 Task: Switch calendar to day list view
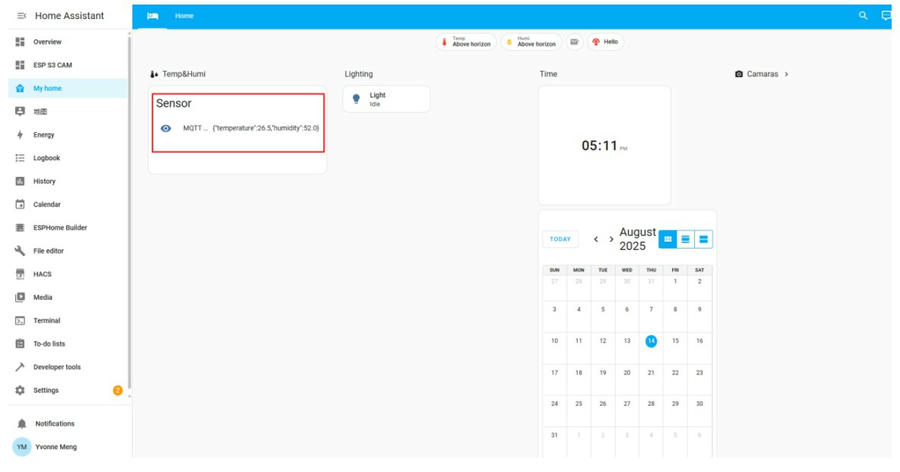pyautogui.click(x=703, y=239)
